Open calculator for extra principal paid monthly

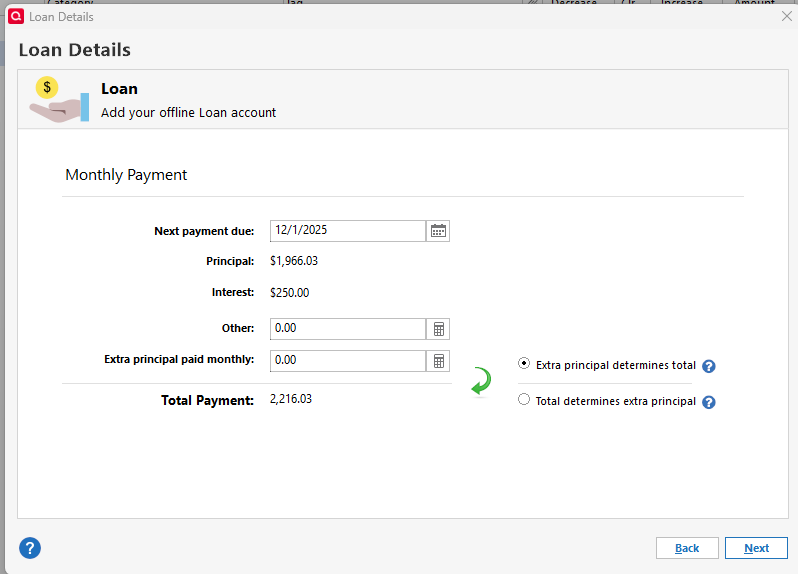click(x=438, y=361)
